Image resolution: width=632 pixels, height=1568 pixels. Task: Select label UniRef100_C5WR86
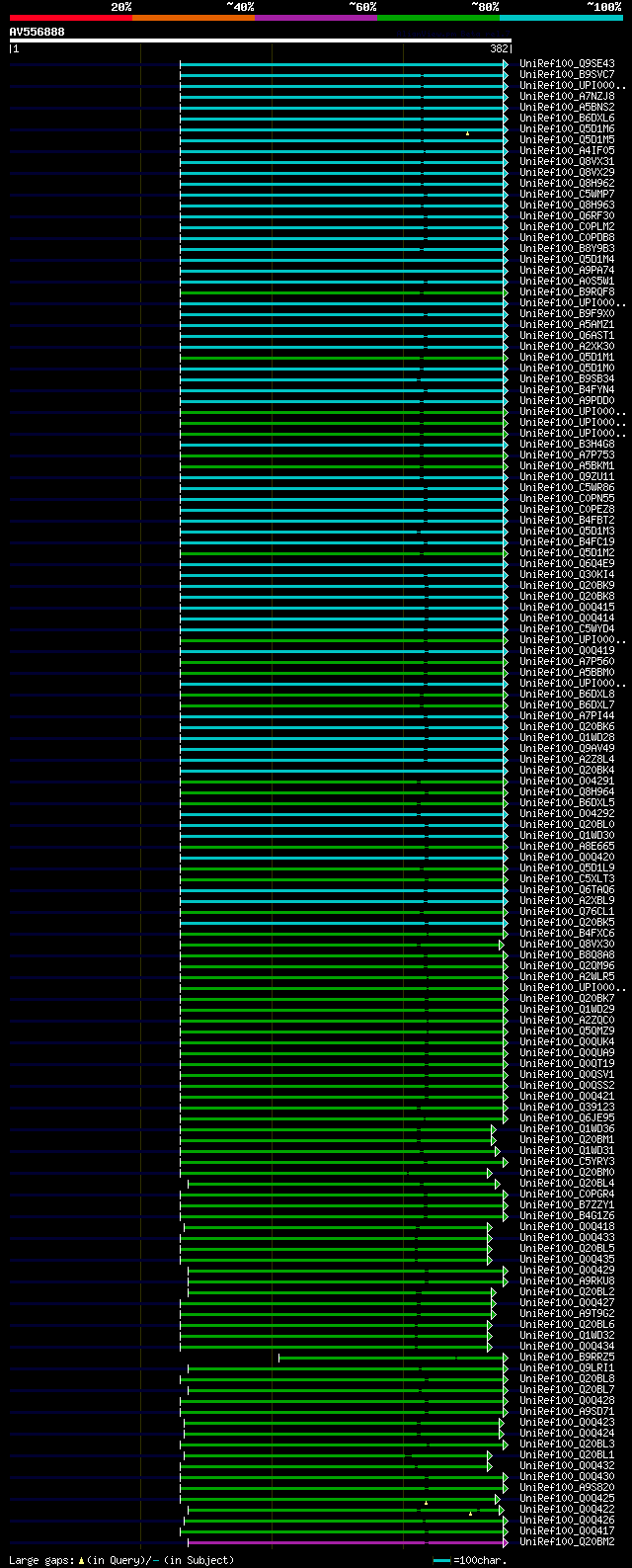pyautogui.click(x=567, y=487)
